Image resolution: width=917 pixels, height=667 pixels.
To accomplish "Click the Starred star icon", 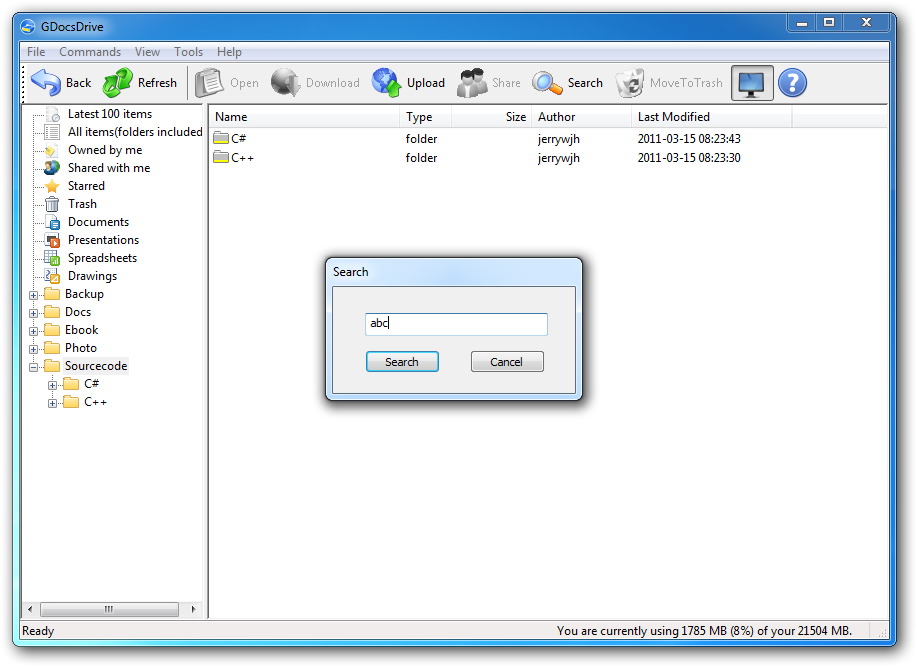I will tap(52, 186).
